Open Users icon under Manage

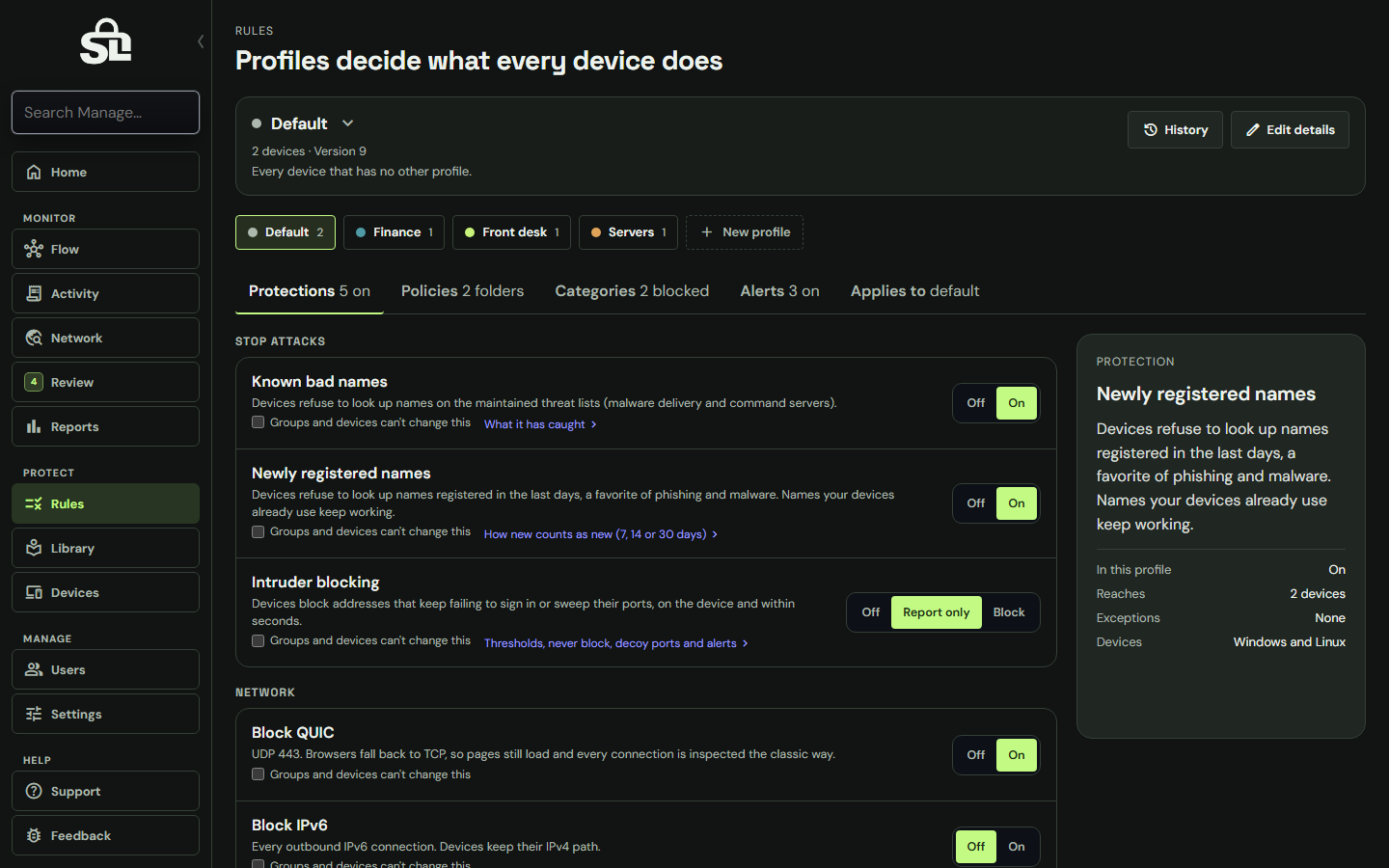[x=34, y=669]
